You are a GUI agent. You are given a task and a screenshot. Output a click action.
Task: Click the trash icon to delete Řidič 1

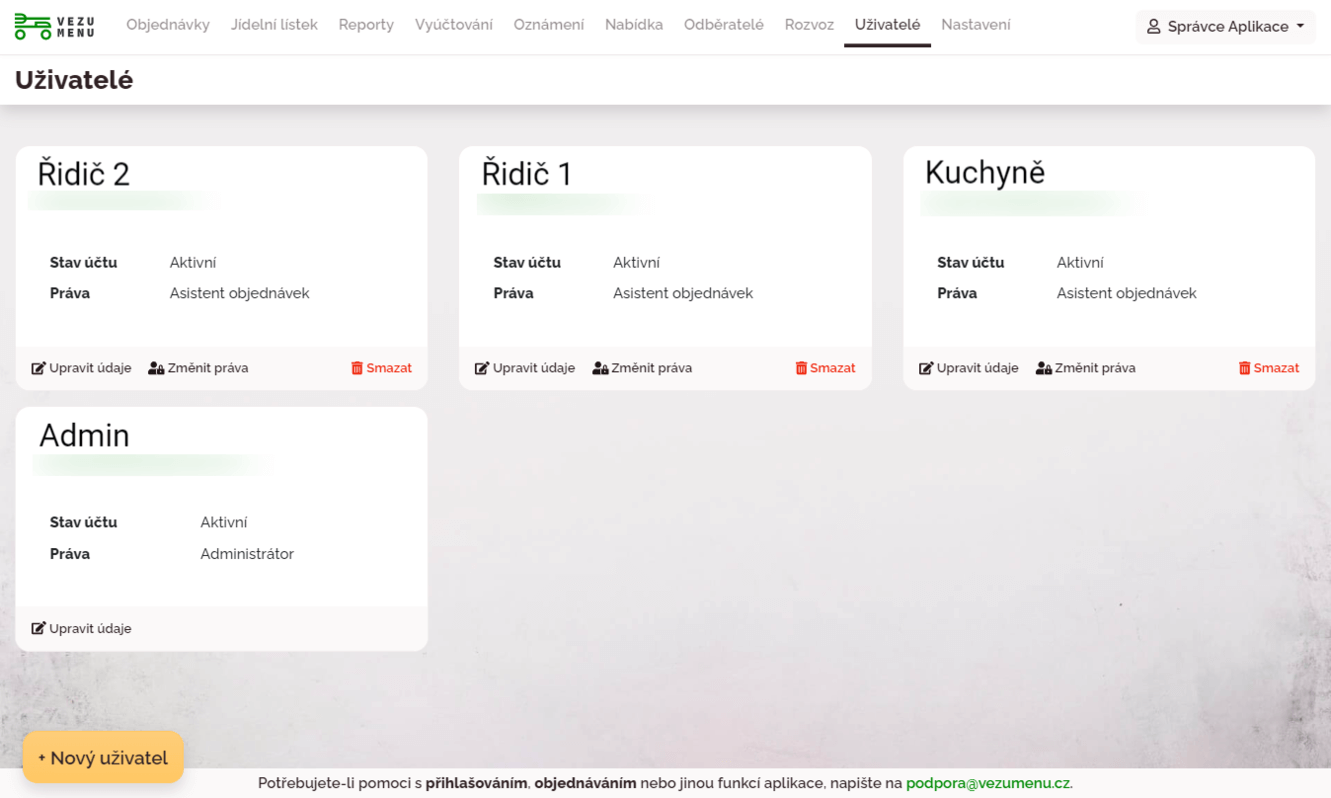pyautogui.click(x=800, y=367)
